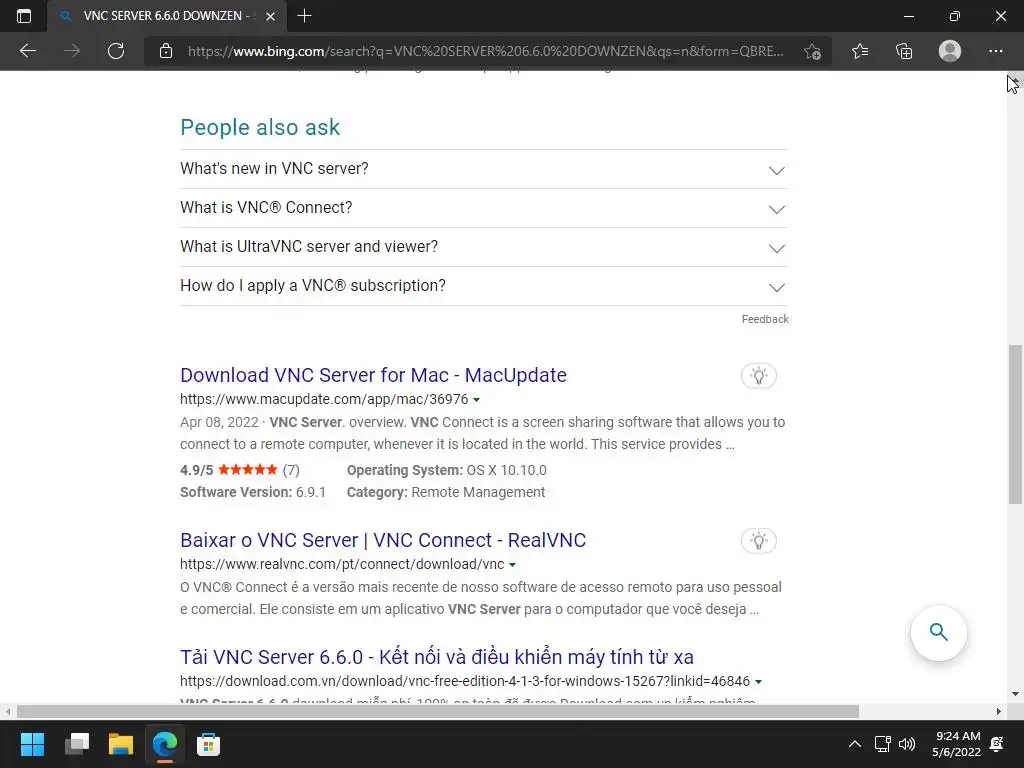
Task: Click the 4.9/5 star rating
Action: point(240,470)
